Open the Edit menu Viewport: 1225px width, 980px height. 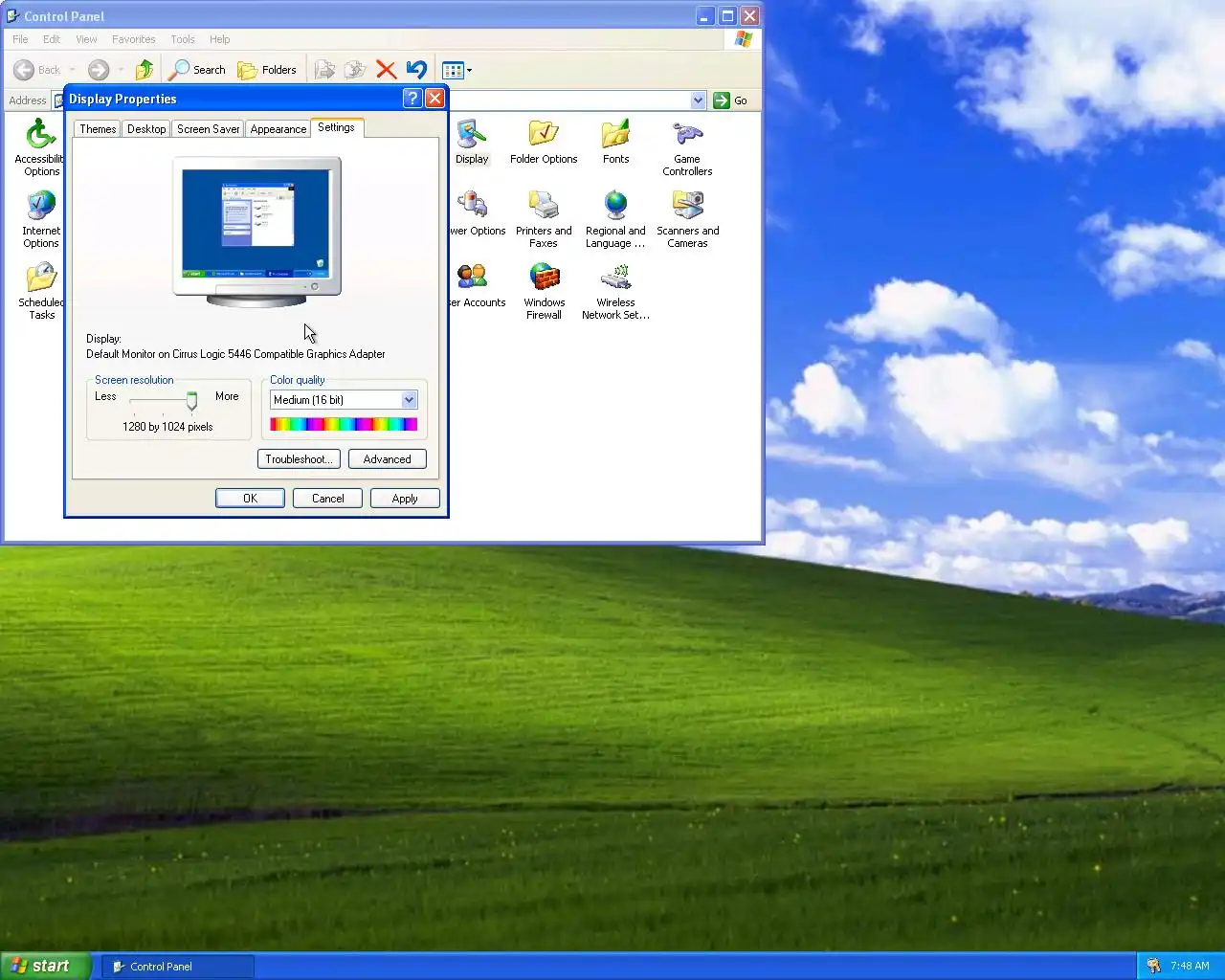coord(52,39)
